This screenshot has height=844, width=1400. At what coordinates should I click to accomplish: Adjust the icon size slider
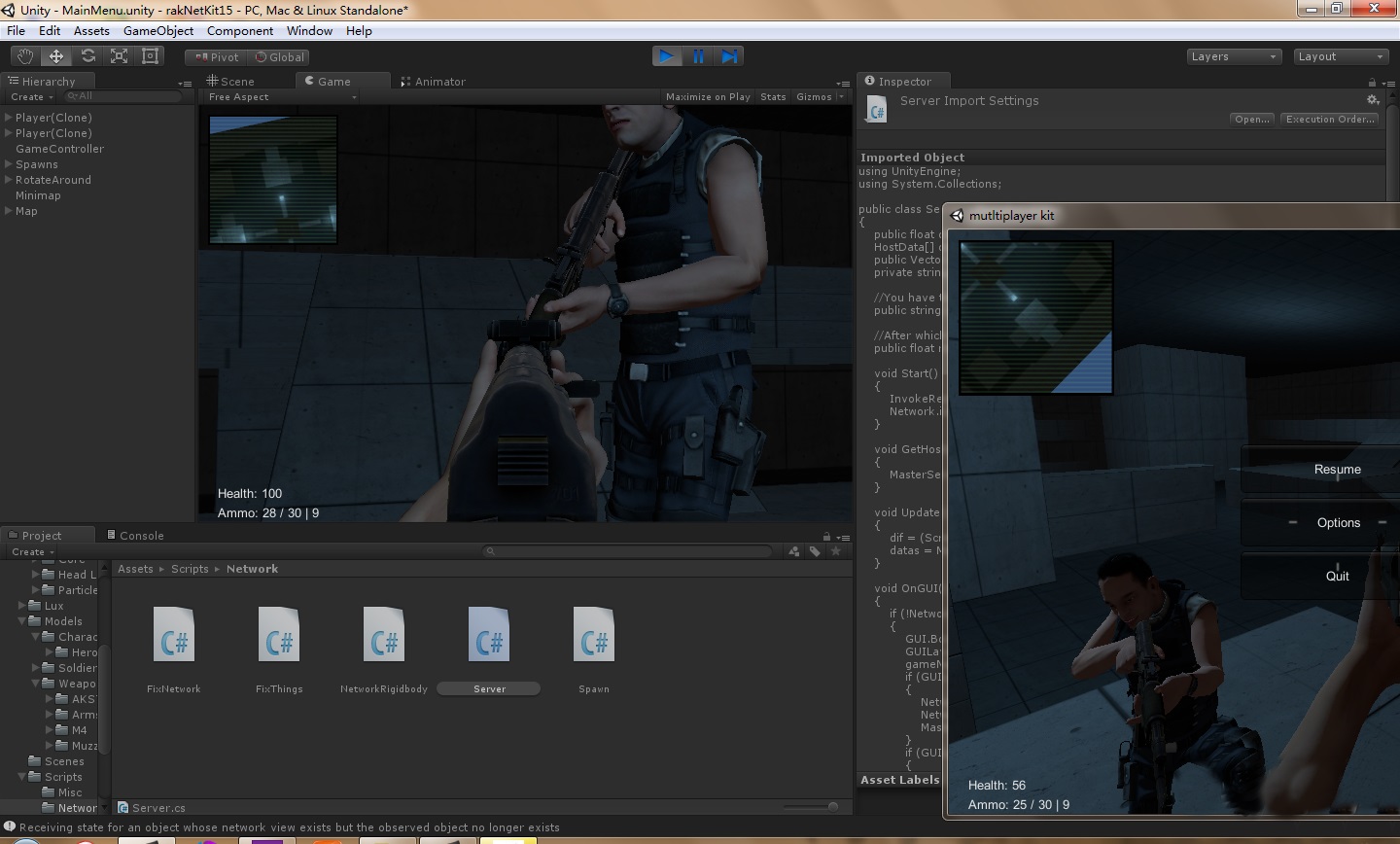coord(811,806)
